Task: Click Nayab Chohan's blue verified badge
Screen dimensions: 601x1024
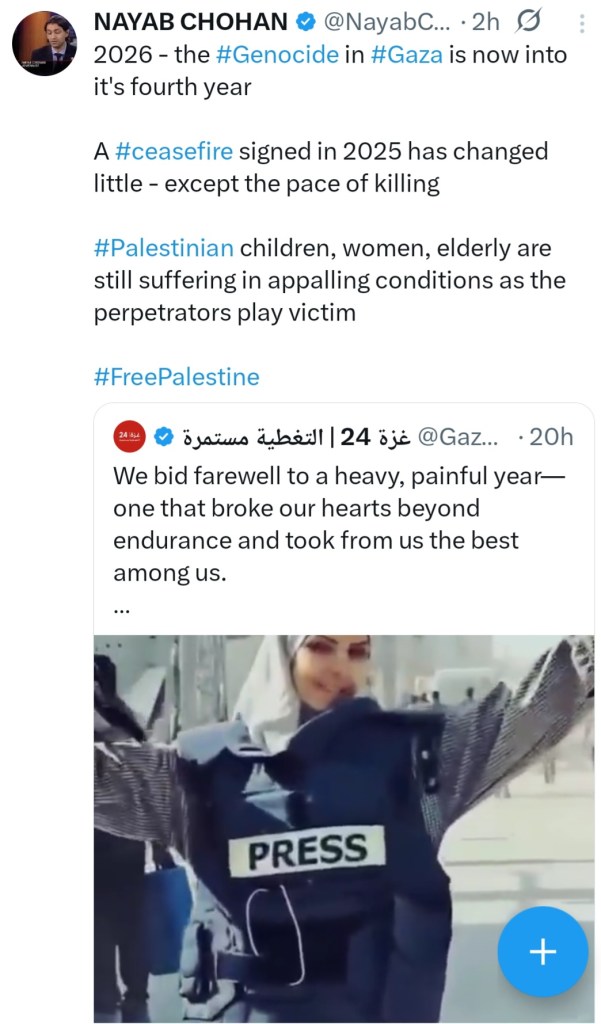Action: click(x=305, y=20)
